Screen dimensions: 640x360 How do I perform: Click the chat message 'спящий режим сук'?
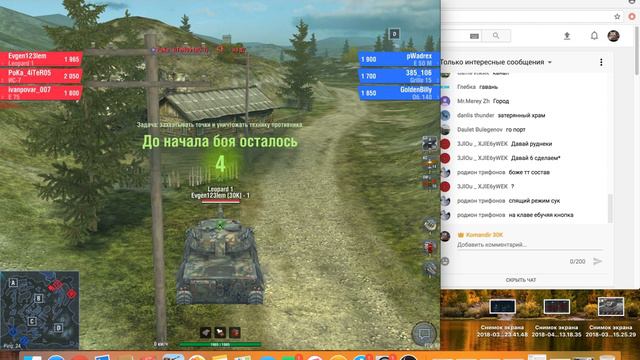(534, 201)
